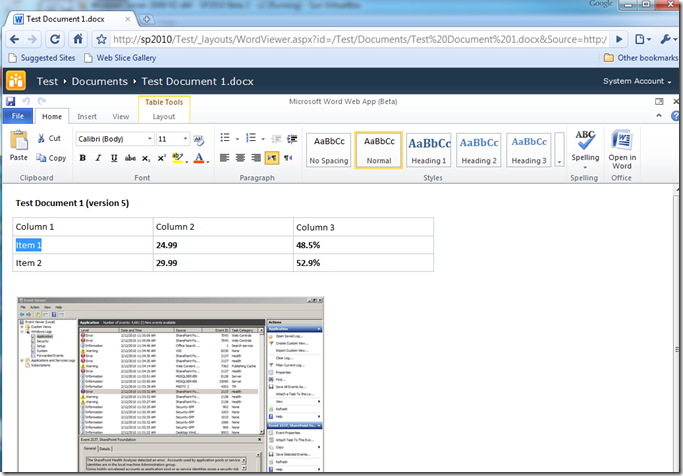
Task: Click the Save icon in quick access toolbar
Action: pyautogui.click(x=10, y=101)
